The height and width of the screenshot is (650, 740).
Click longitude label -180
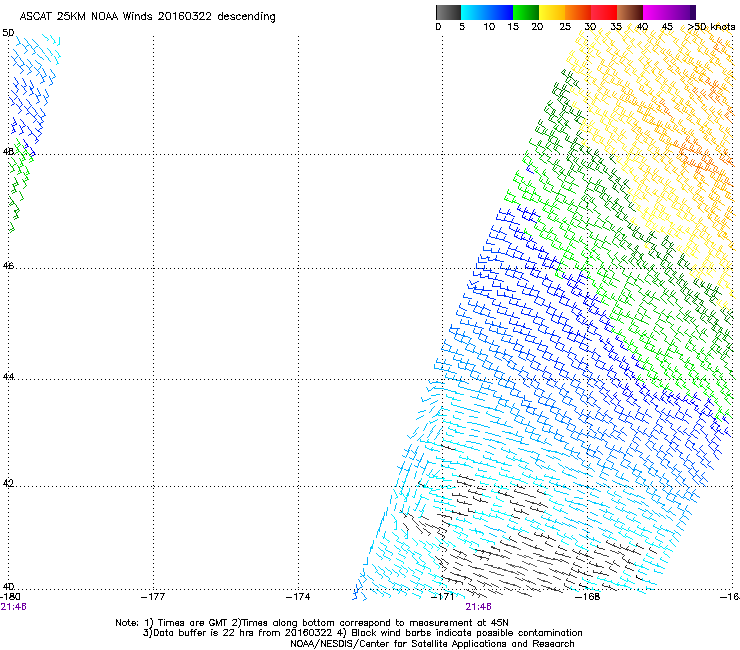point(10,597)
